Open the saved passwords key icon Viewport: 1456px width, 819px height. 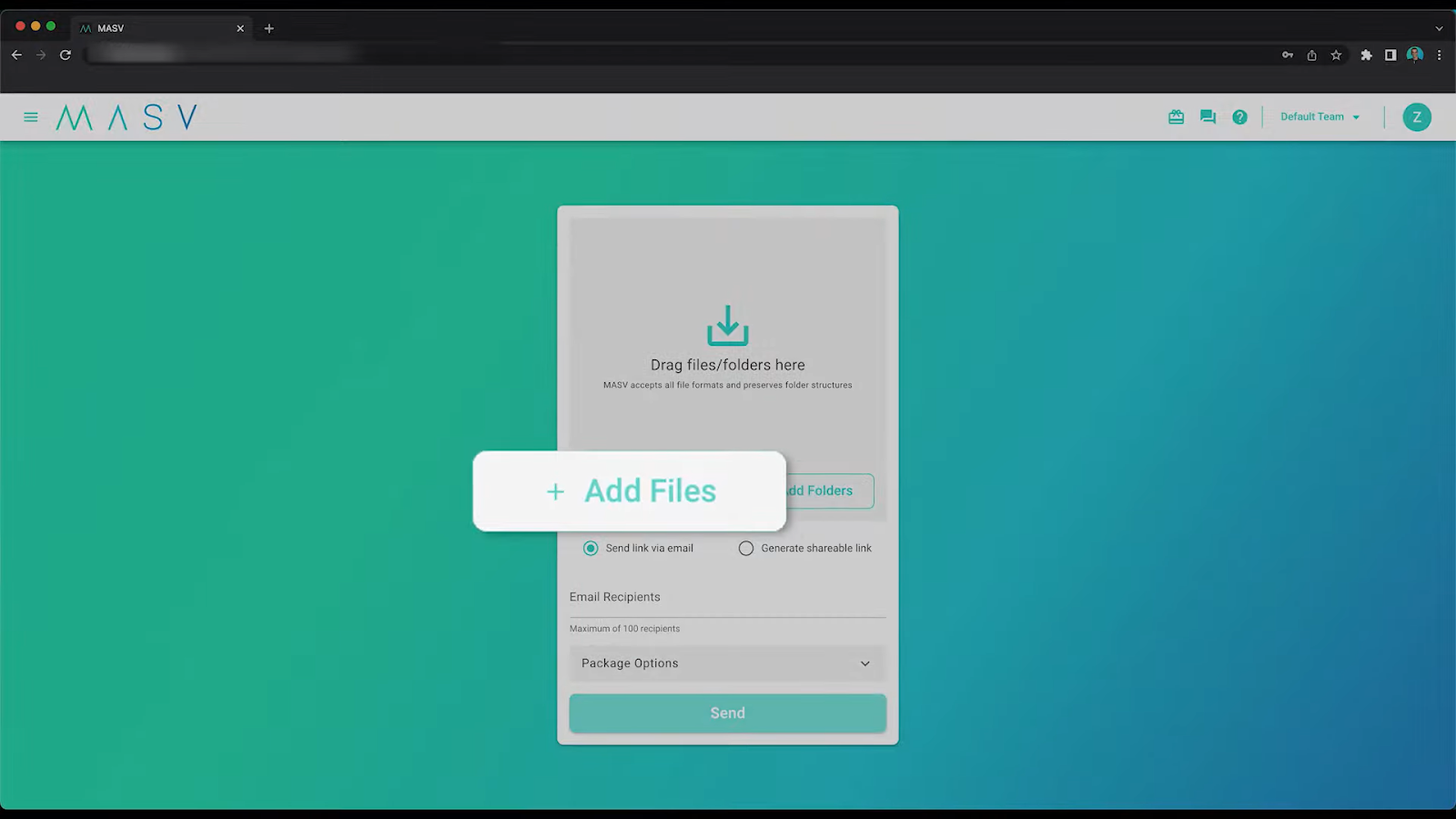point(1288,55)
